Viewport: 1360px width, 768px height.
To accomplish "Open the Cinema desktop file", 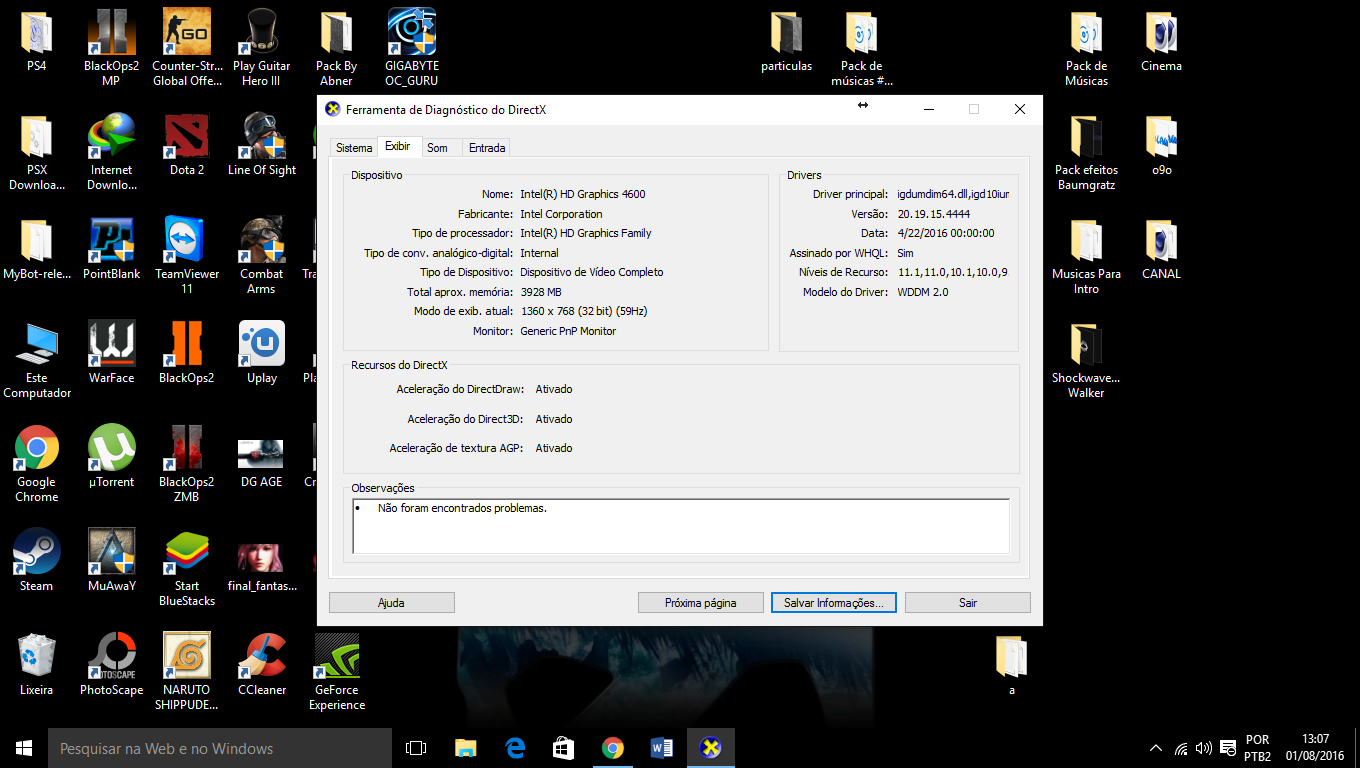I will point(1161,40).
